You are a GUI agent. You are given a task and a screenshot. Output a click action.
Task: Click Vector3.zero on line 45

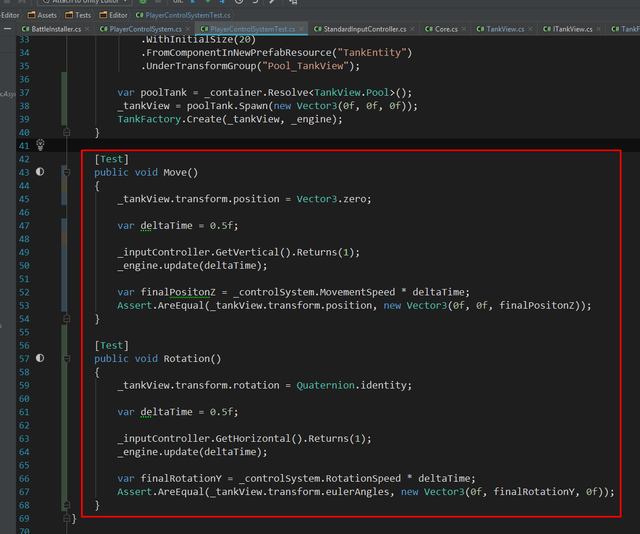tap(331, 199)
